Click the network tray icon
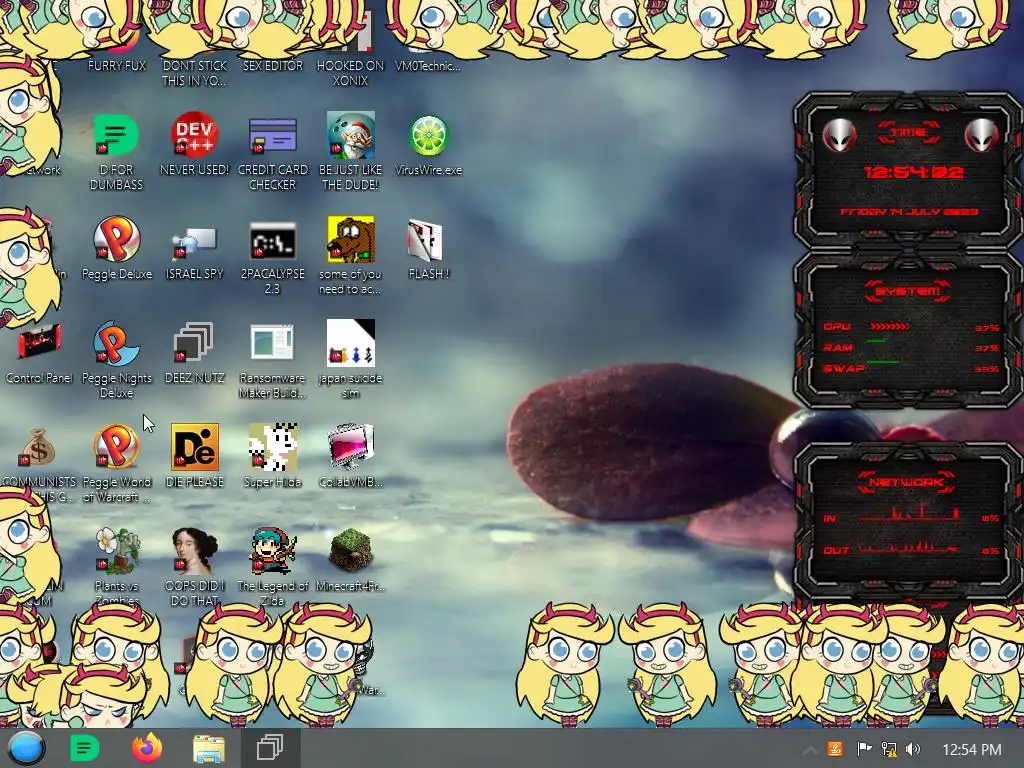 tap(889, 749)
